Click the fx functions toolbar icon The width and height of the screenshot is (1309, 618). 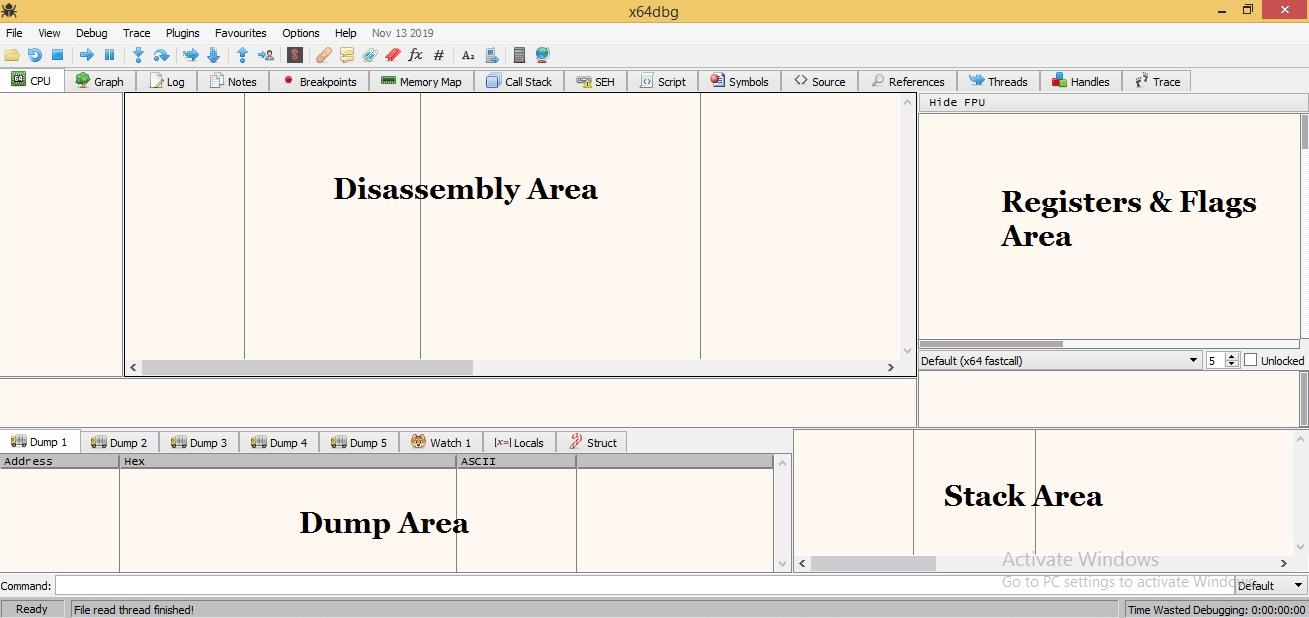(415, 55)
